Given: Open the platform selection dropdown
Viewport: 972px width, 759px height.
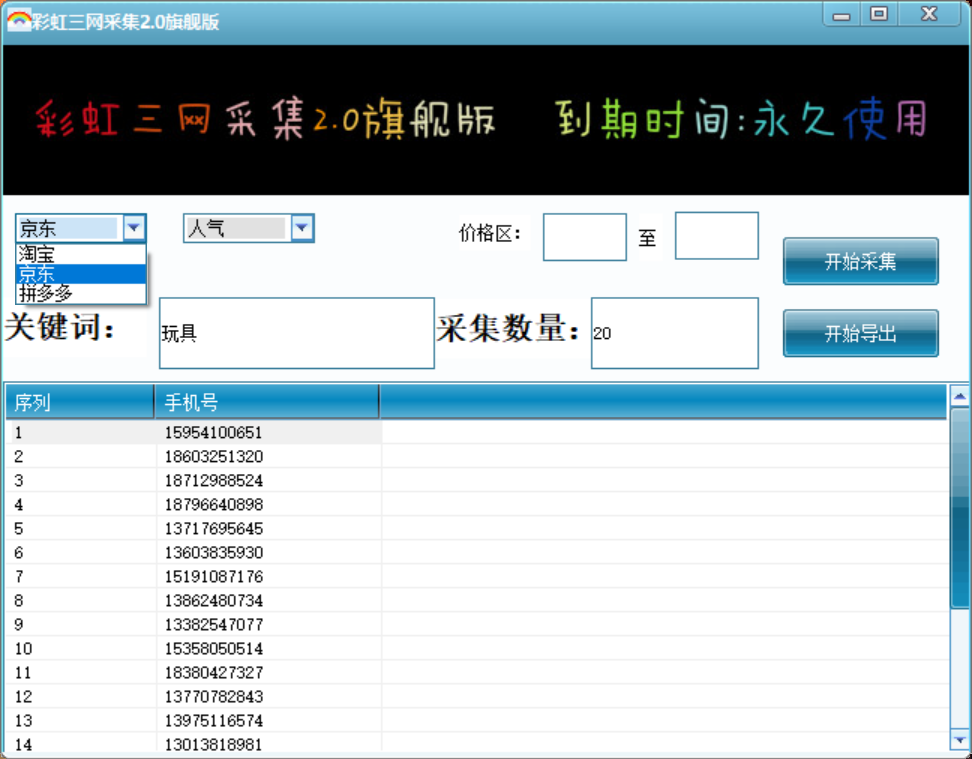Looking at the screenshot, I should click(x=134, y=228).
